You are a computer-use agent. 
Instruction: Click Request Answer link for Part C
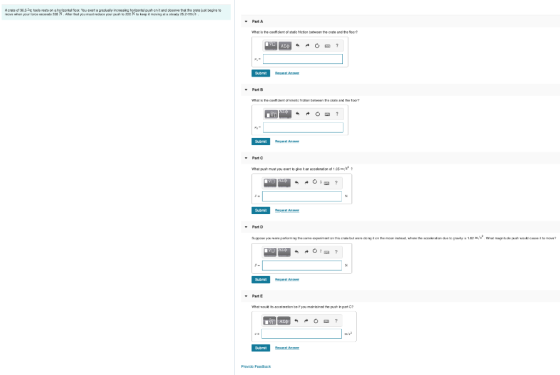coord(287,210)
